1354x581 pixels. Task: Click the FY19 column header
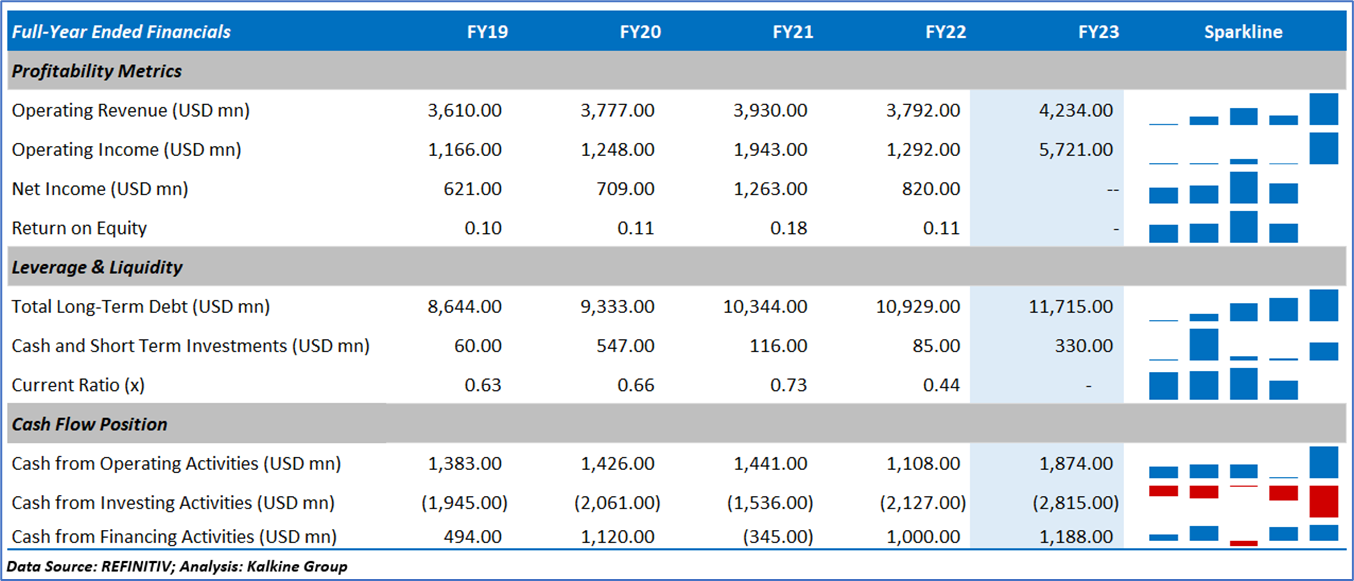(x=487, y=32)
